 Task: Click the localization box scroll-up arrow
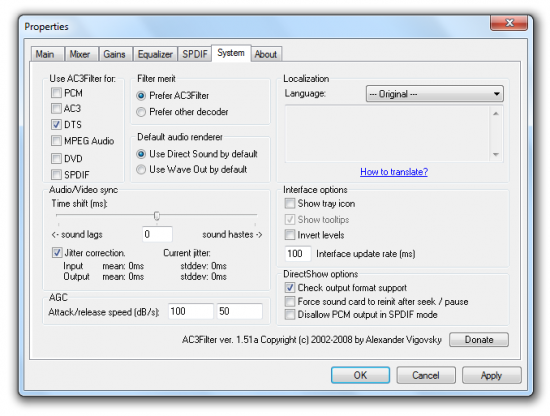496,113
